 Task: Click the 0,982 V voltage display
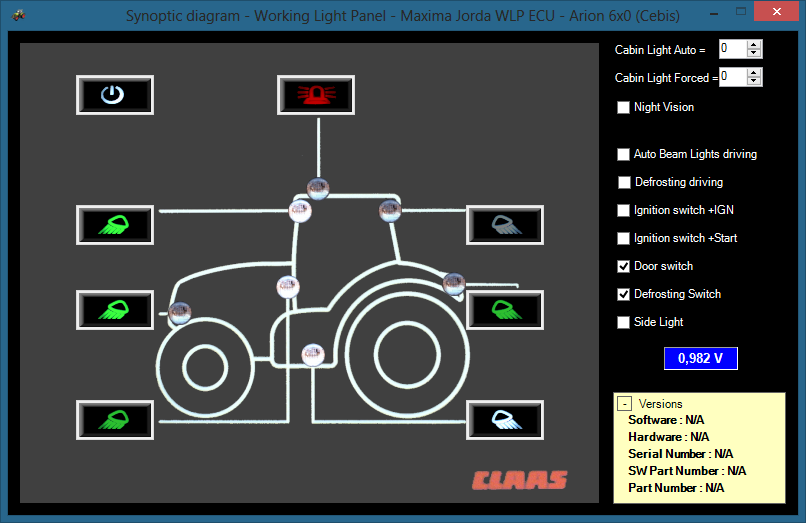701,358
